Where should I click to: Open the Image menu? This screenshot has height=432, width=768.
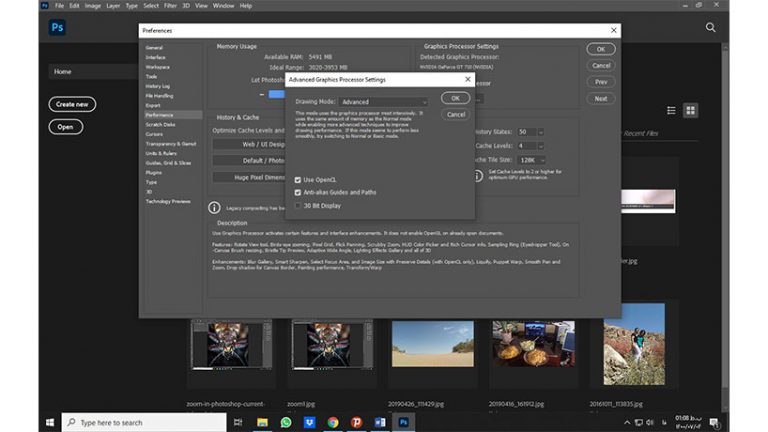pyautogui.click(x=93, y=6)
